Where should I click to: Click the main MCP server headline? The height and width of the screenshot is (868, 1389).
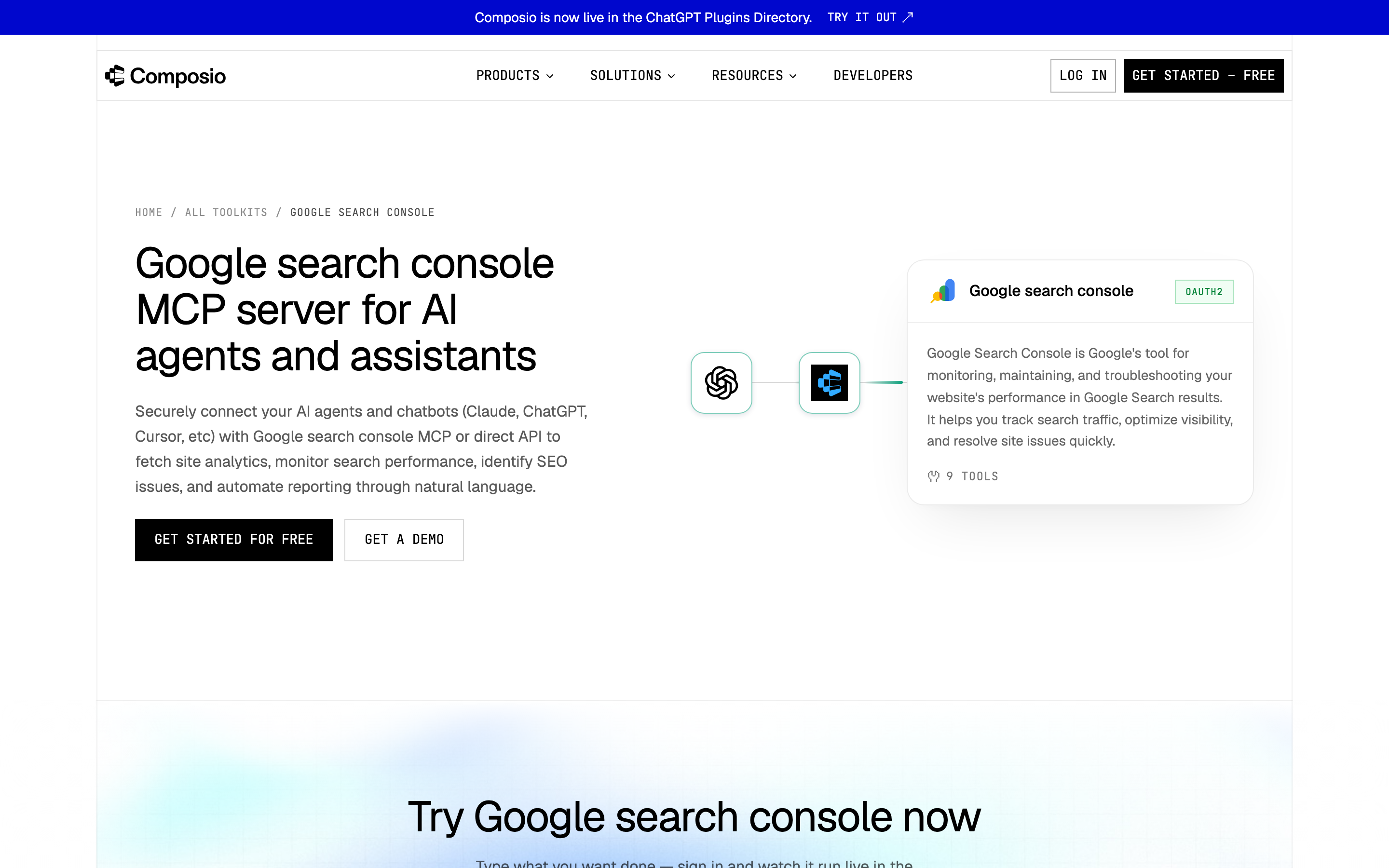tap(344, 310)
